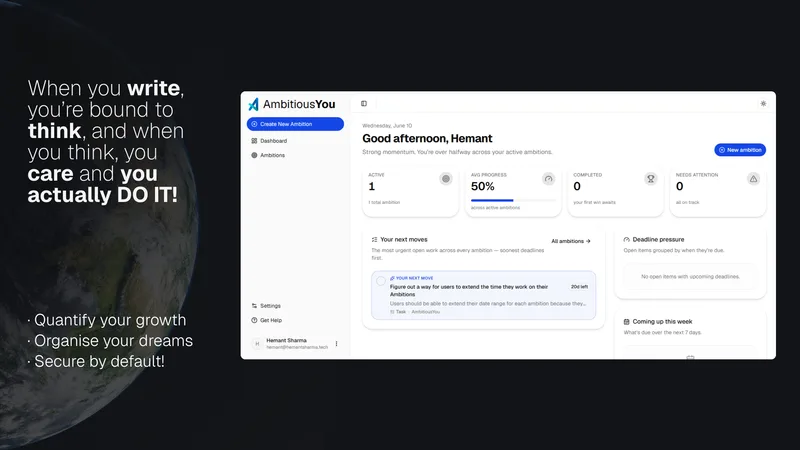
Task: Click the AmbitiousYou logo icon
Action: coord(253,104)
